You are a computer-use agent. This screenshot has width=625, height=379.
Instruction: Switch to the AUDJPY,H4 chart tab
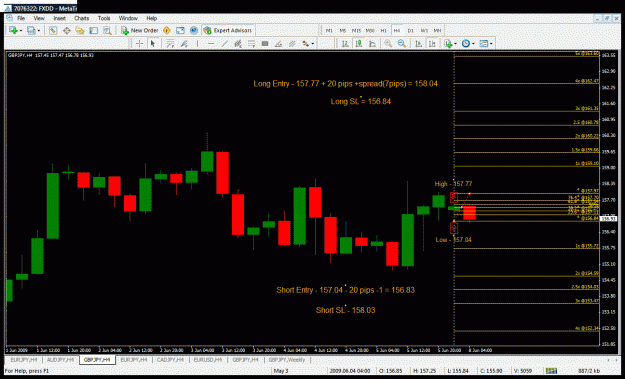pyautogui.click(x=61, y=360)
